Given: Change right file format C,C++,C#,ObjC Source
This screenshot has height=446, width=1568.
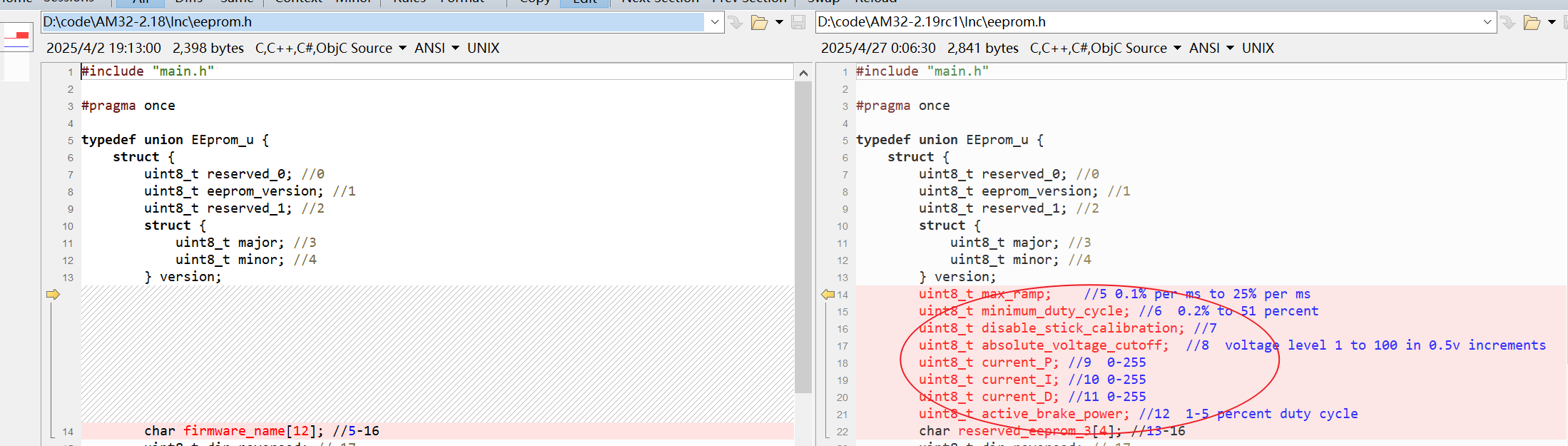Looking at the screenshot, I should (x=1105, y=48).
